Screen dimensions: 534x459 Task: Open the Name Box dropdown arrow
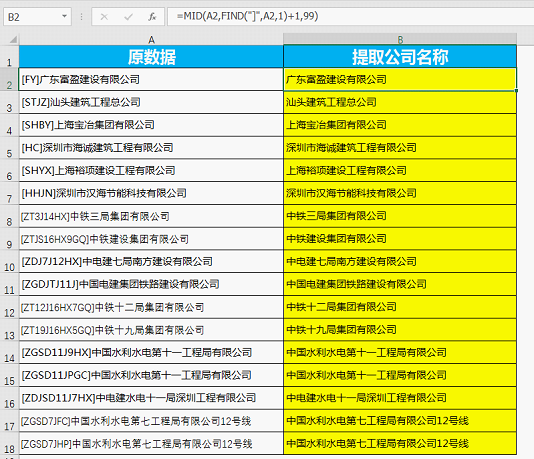coord(64,16)
